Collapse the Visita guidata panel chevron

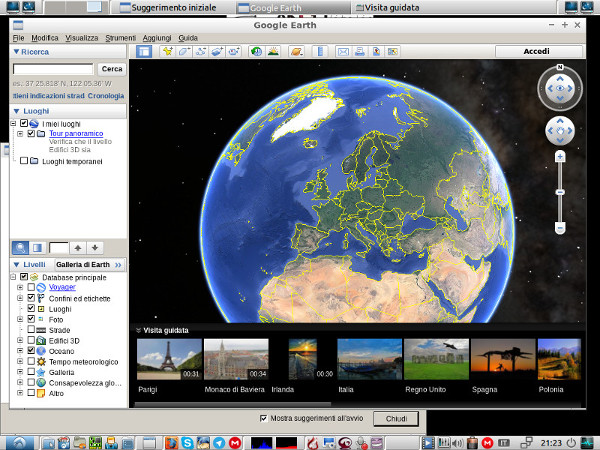coord(138,330)
